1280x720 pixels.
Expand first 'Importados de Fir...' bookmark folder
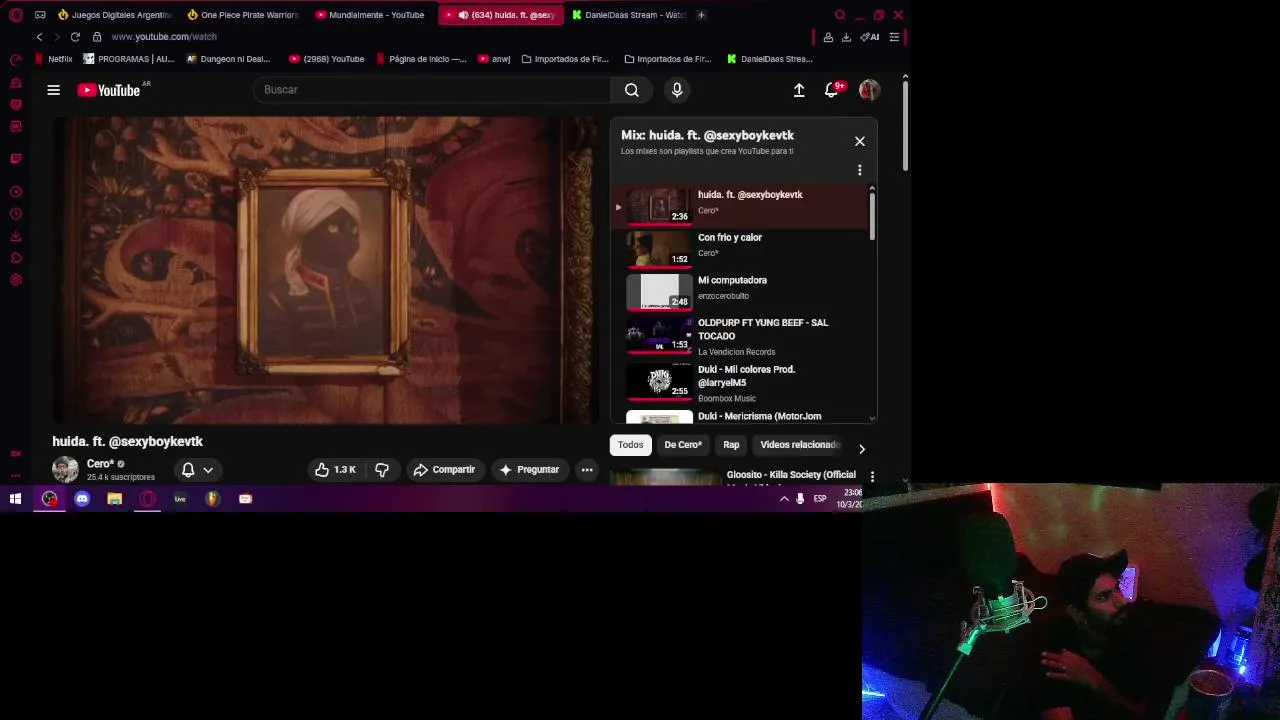[565, 59]
